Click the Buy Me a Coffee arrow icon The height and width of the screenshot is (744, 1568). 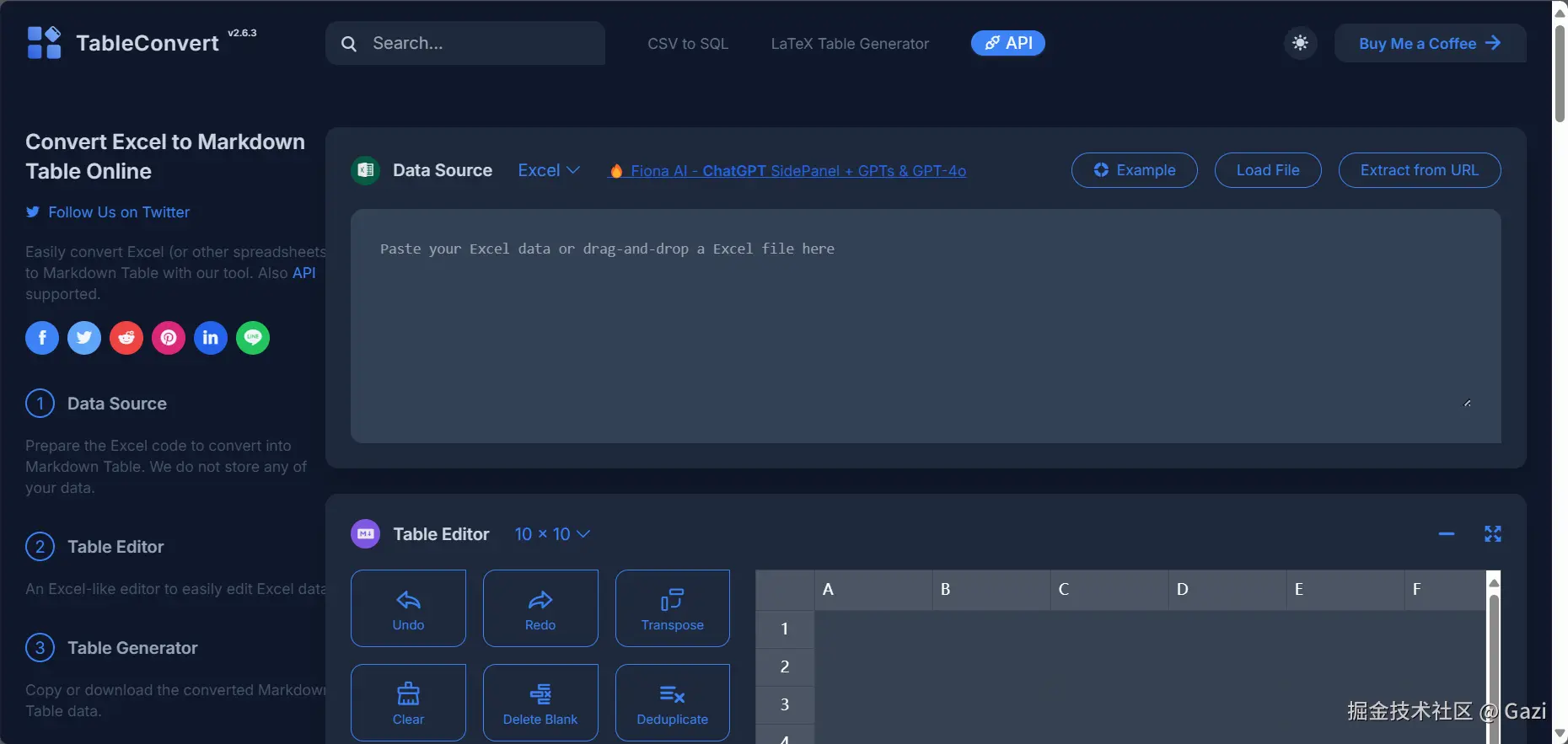coord(1493,43)
